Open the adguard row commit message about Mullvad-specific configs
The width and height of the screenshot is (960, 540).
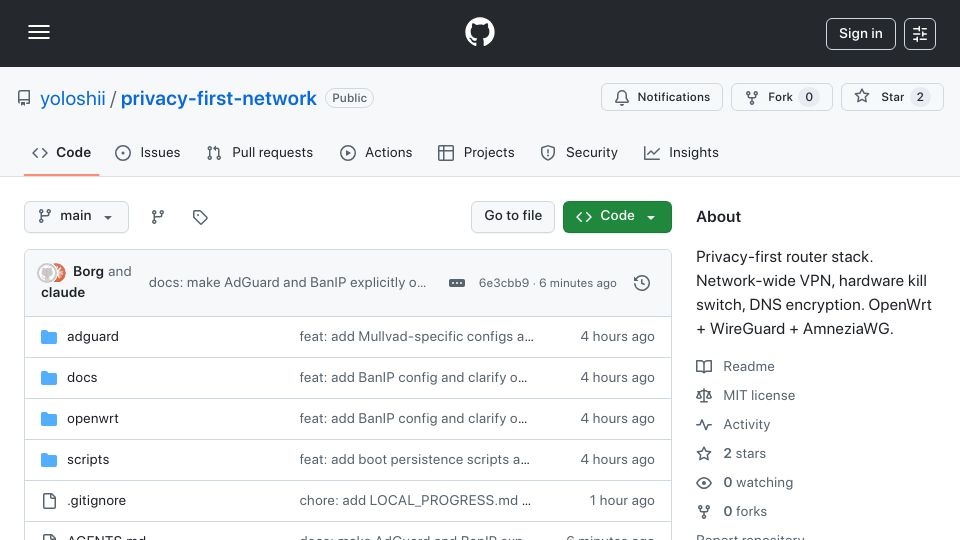click(x=416, y=337)
